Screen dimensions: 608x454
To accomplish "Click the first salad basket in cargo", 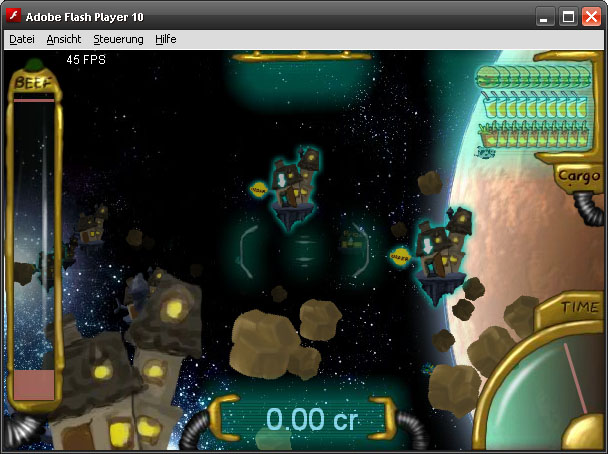I will pyautogui.click(x=488, y=135).
